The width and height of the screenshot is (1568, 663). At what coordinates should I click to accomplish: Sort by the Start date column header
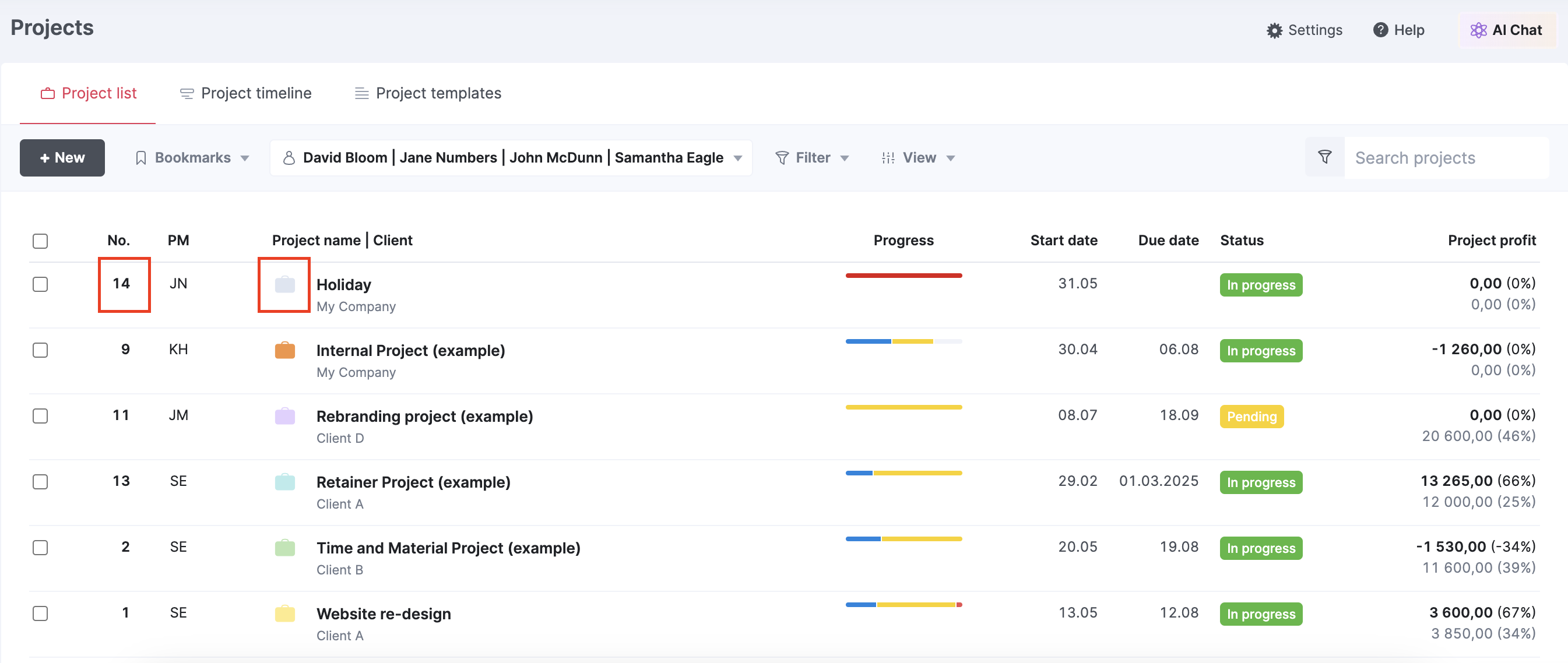click(1063, 240)
